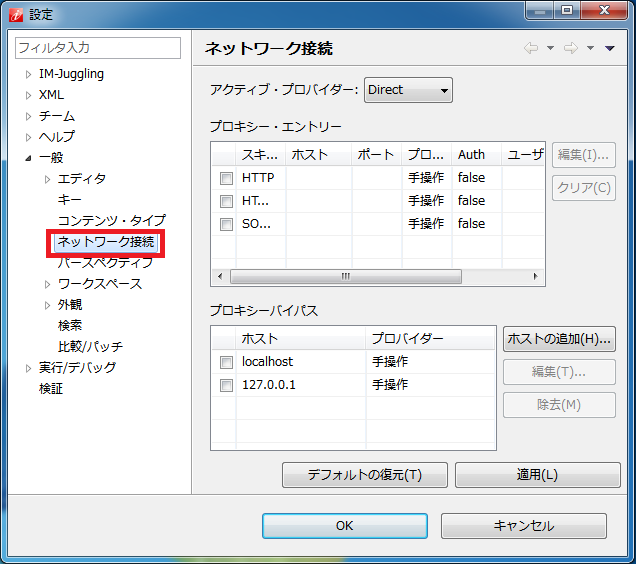This screenshot has width=636, height=564.
Task: Open the back history dropdown arrow
Action: coord(550,48)
